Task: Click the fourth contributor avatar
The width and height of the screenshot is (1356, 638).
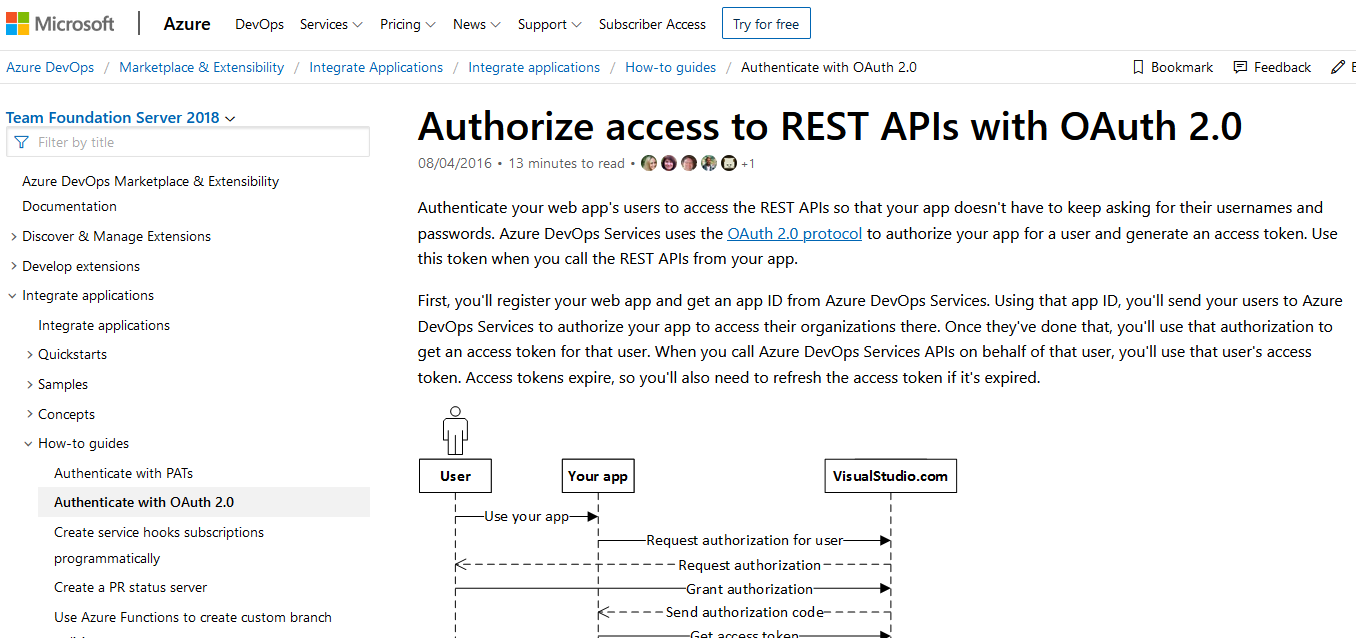Action: click(x=709, y=163)
